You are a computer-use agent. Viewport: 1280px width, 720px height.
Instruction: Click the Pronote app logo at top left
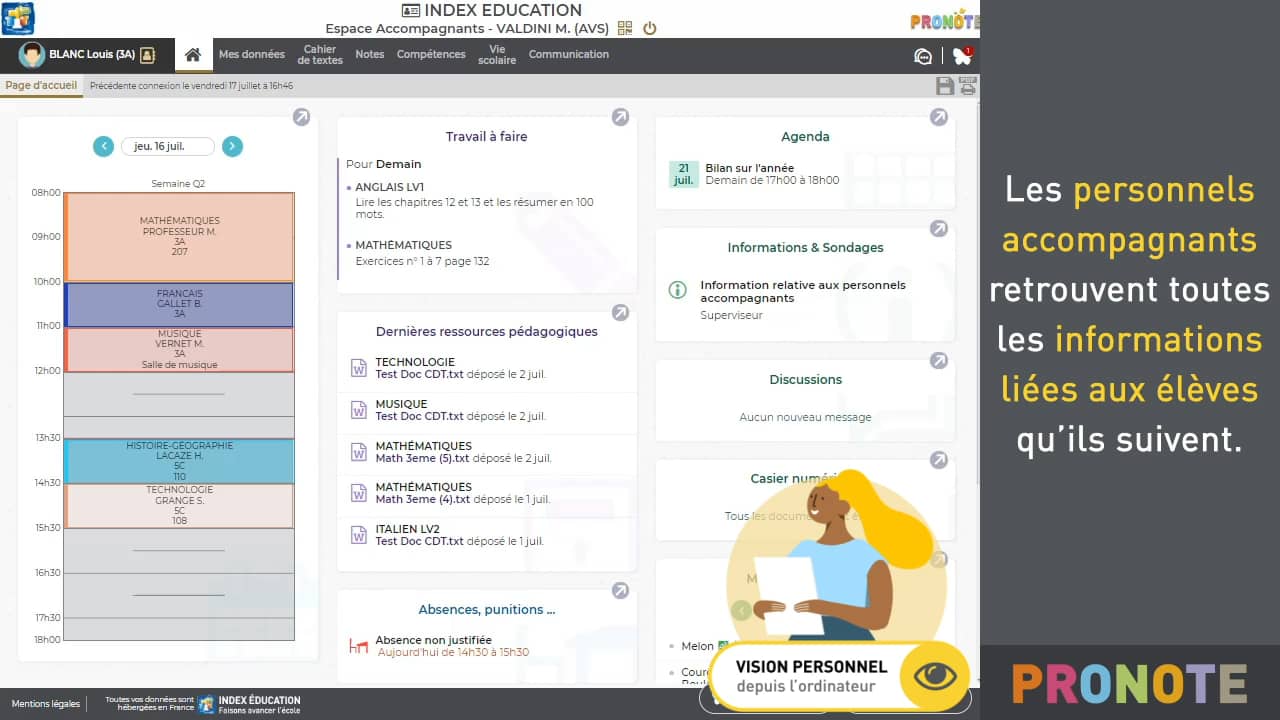pos(18,18)
